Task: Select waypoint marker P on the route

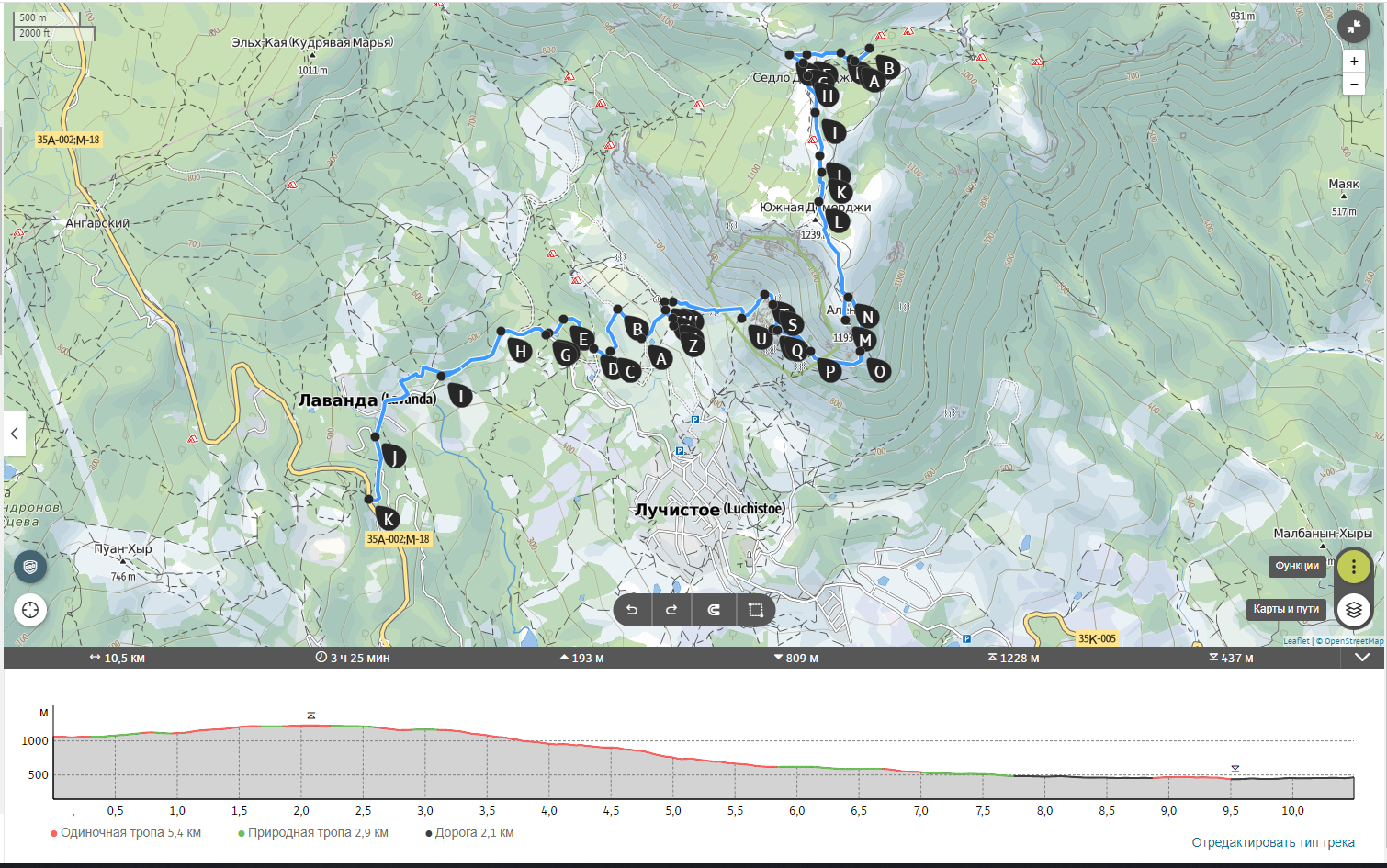Action: click(829, 370)
